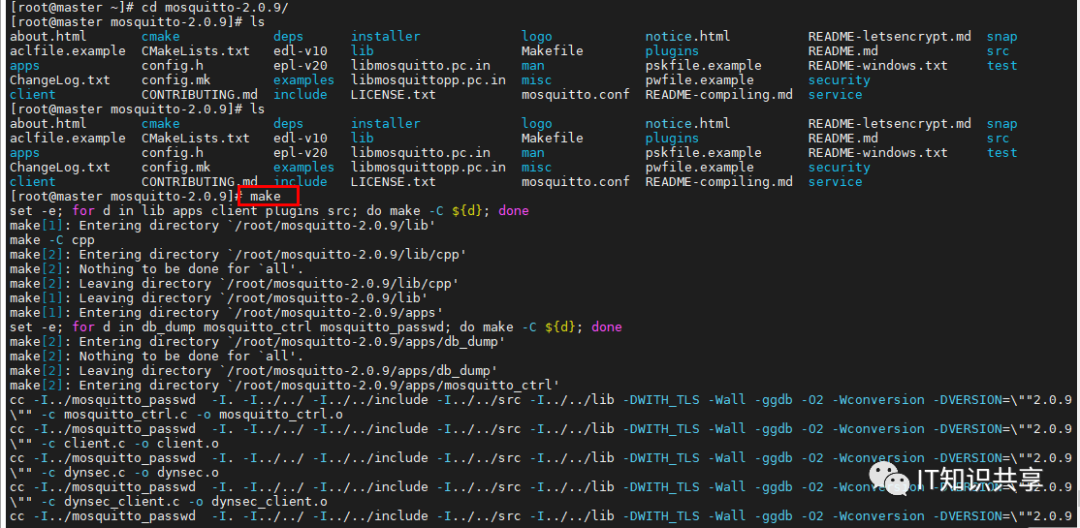Click the 'snap' directory in the first ls listing
The width and height of the screenshot is (1080, 528).
point(1001,36)
